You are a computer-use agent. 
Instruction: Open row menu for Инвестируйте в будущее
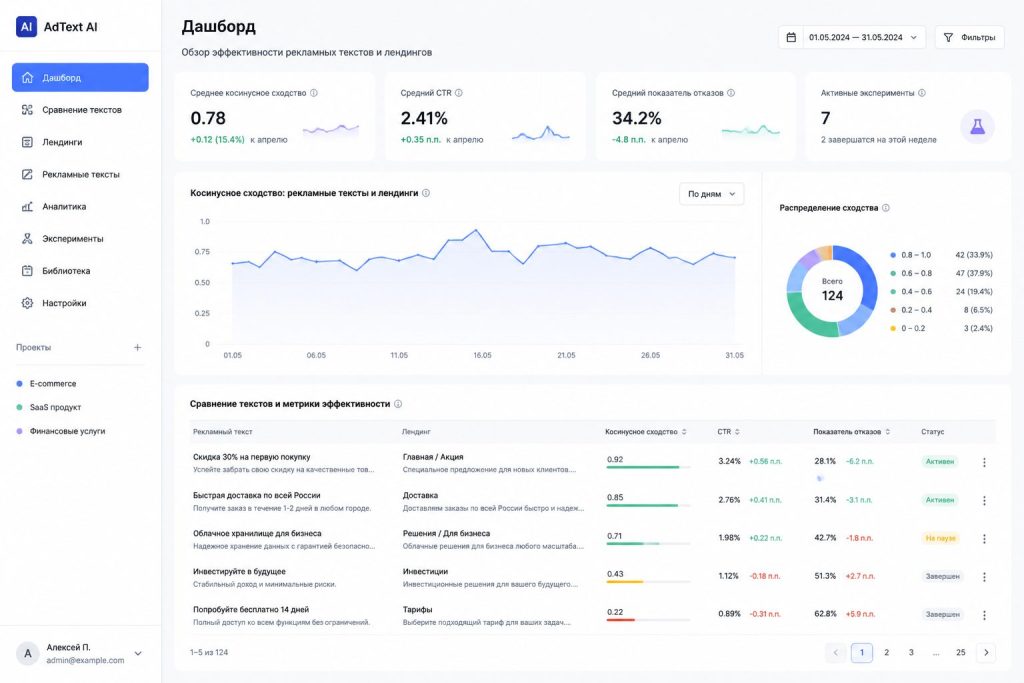click(984, 577)
